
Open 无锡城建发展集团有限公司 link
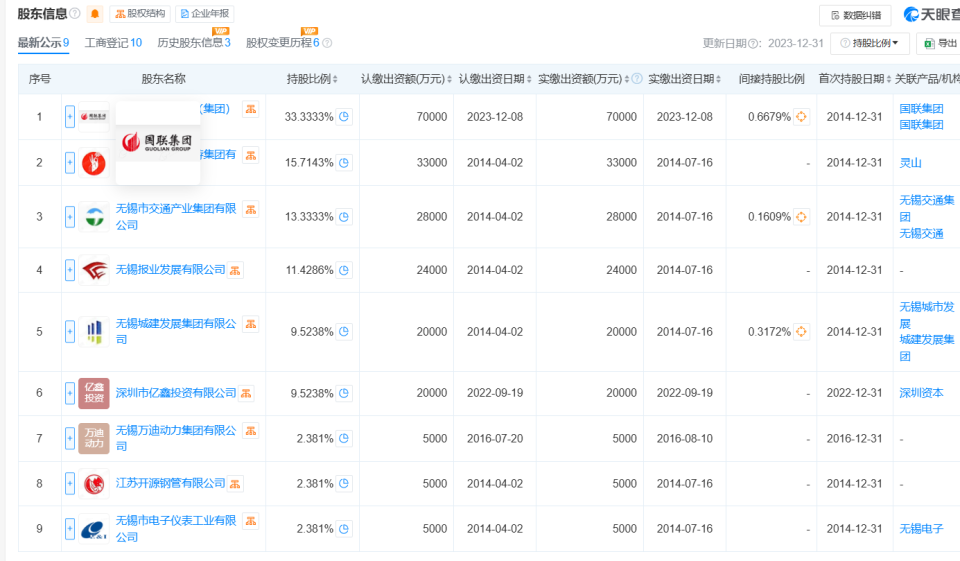[x=176, y=331]
